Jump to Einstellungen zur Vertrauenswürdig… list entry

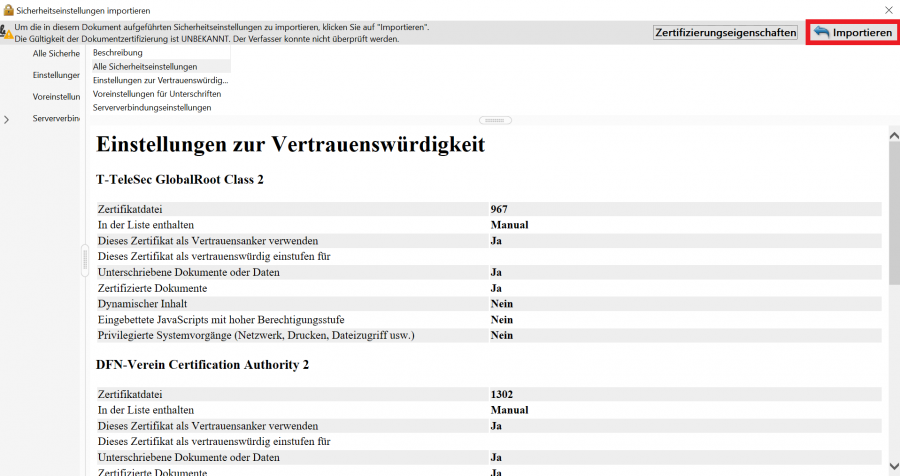click(x=160, y=80)
